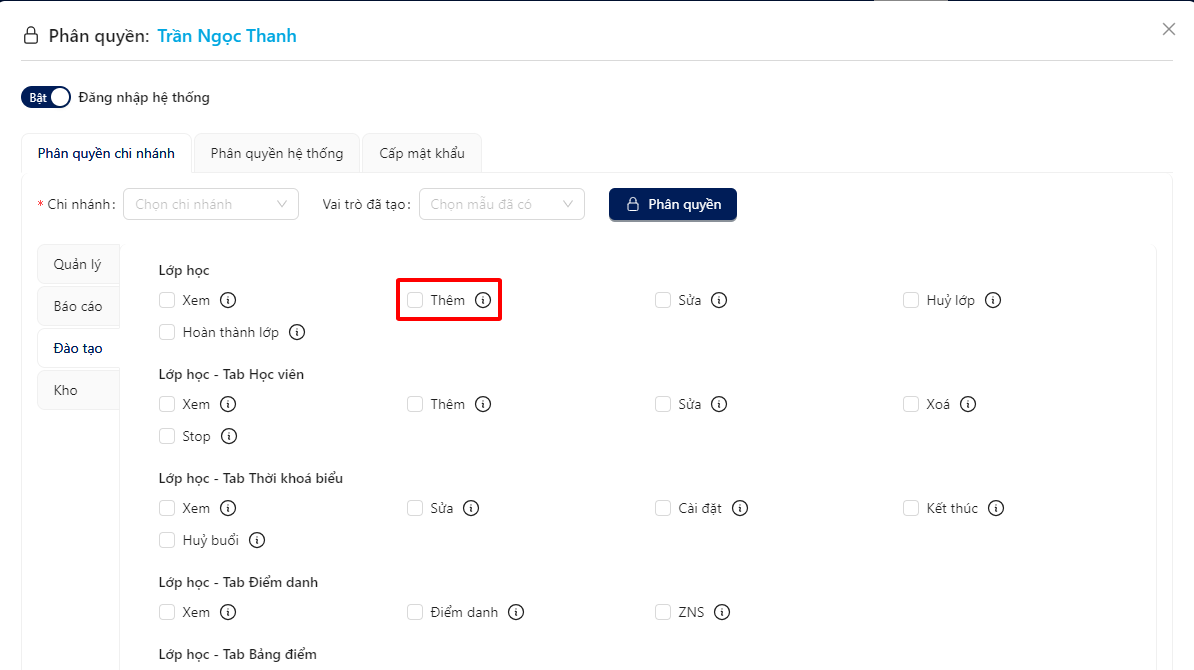1194x670 pixels.
Task: Click info icon for Thời khoá biểu Sửa
Action: coord(471,508)
